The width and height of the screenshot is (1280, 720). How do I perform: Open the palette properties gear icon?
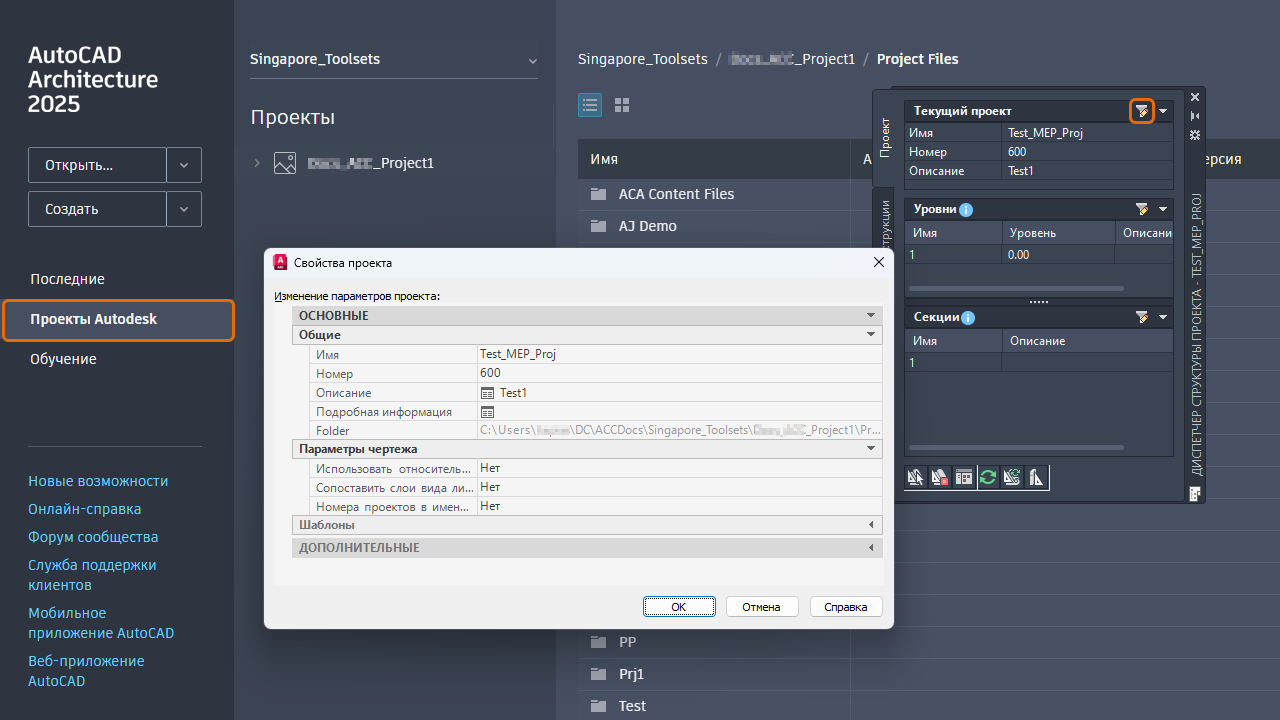[x=1194, y=134]
